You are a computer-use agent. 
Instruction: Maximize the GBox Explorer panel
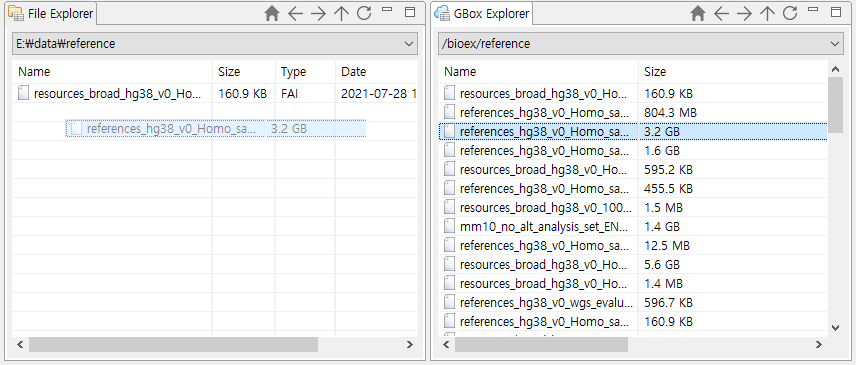point(836,12)
